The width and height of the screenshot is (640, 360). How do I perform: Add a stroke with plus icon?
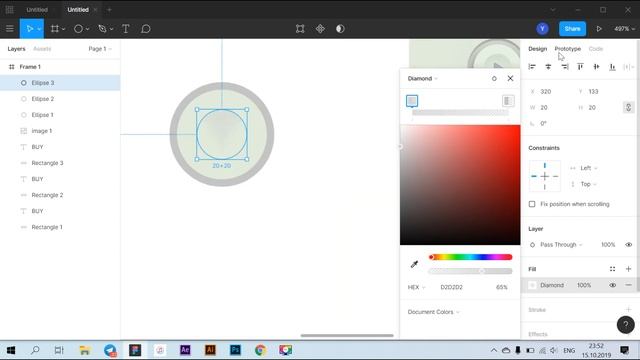(x=629, y=309)
